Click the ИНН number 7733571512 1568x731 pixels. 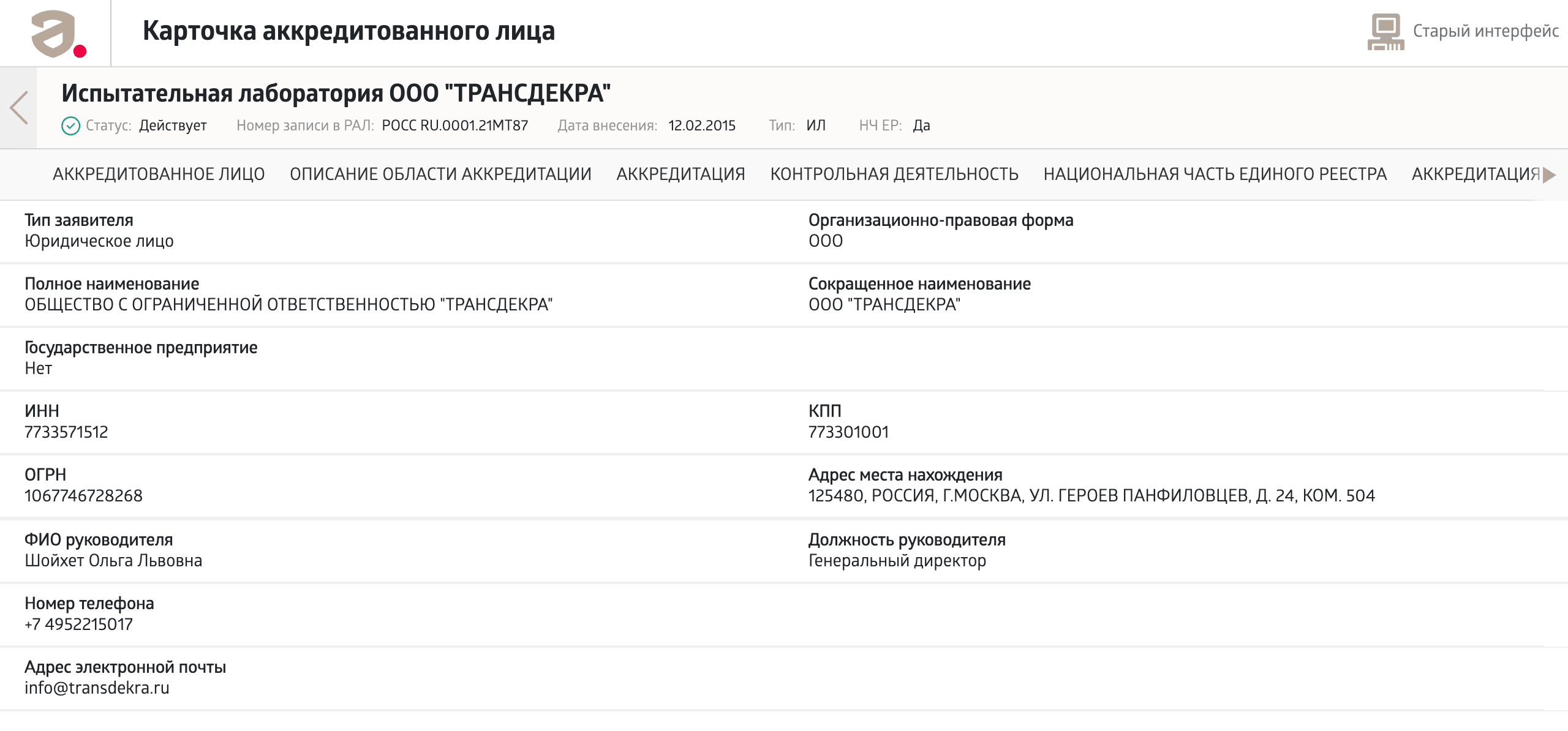pos(66,432)
